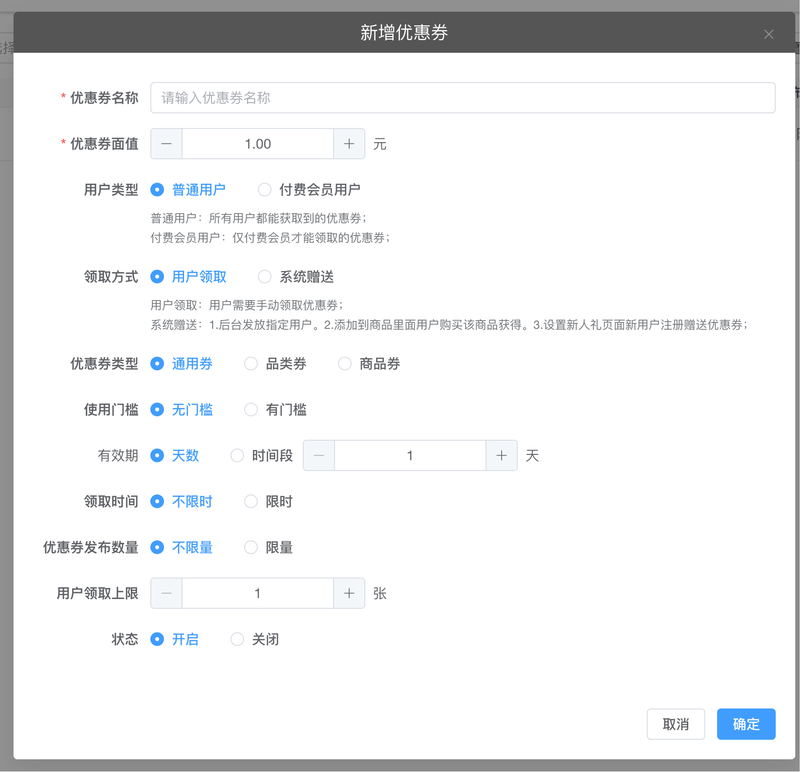Select the 商品券 coupon type

coord(369,364)
